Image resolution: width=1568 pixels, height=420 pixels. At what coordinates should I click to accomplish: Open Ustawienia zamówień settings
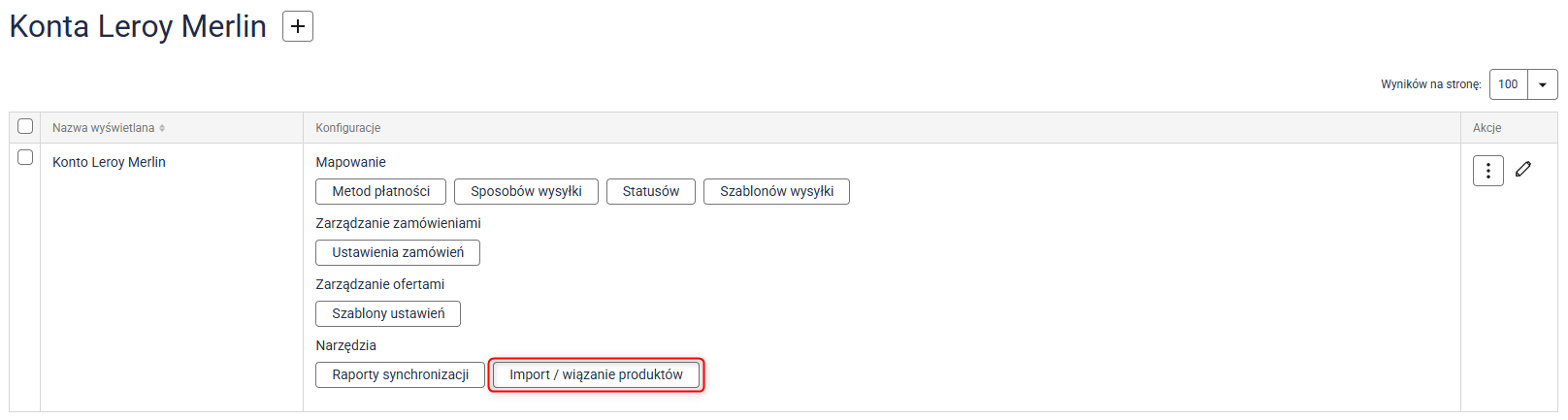coord(398,252)
